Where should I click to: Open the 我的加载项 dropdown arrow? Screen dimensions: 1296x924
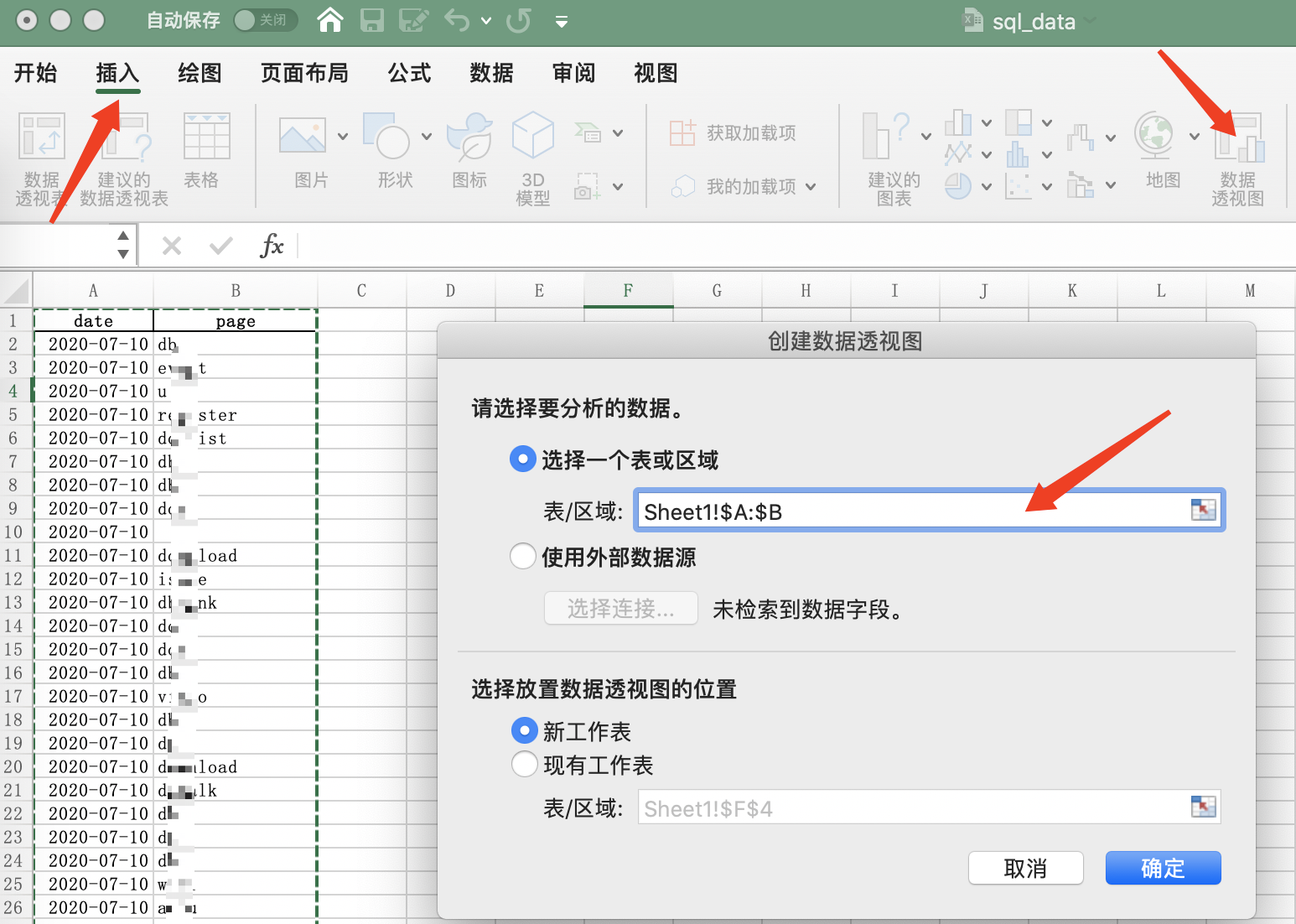(811, 187)
